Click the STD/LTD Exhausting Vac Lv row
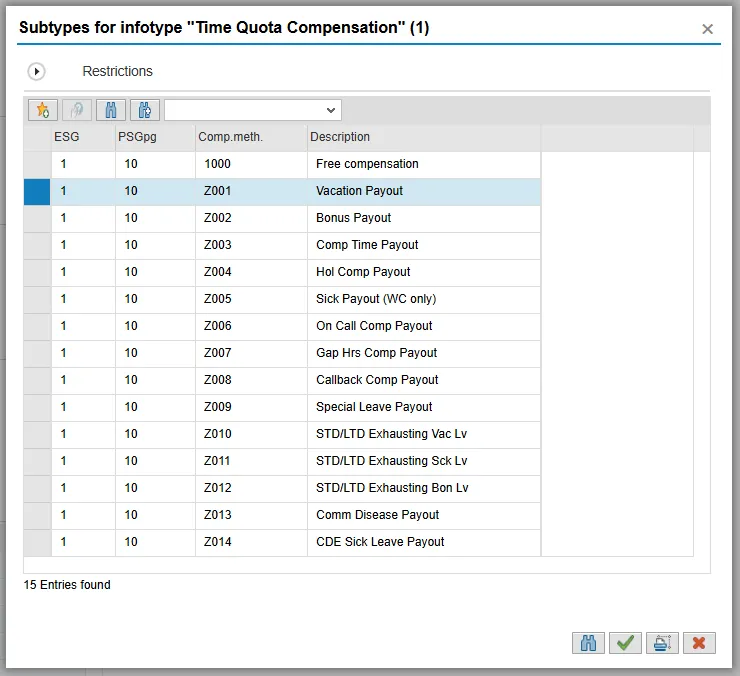This screenshot has width=740, height=676. [x=391, y=434]
